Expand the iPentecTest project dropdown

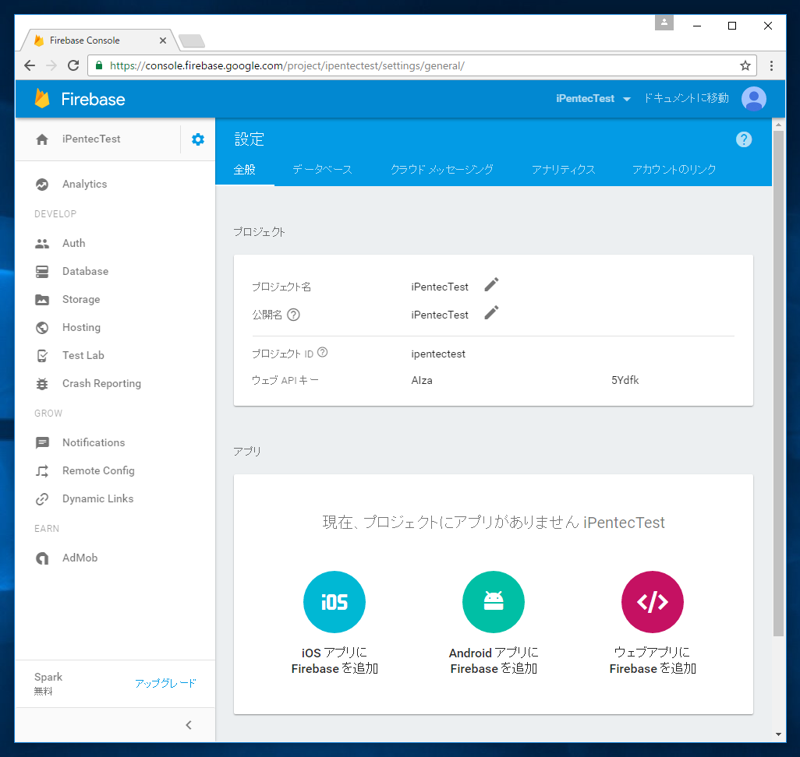coord(593,98)
